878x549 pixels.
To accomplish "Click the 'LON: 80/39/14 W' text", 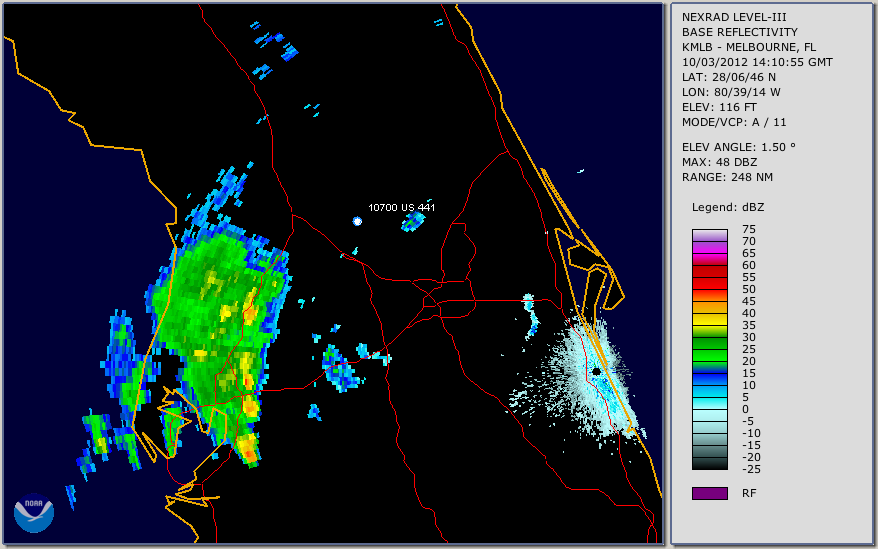I will click(731, 92).
